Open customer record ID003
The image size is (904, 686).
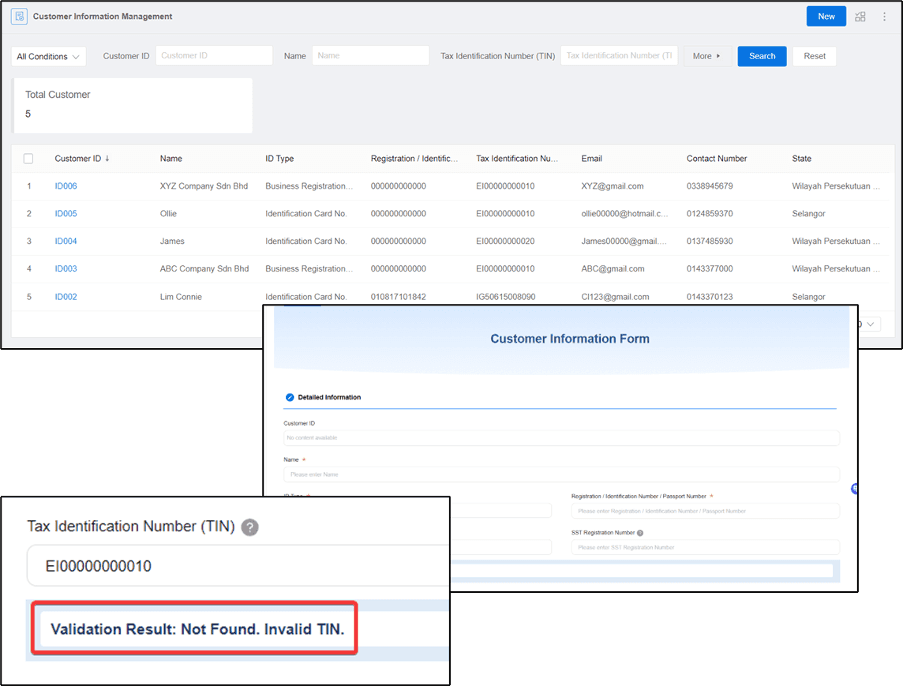coord(66,269)
